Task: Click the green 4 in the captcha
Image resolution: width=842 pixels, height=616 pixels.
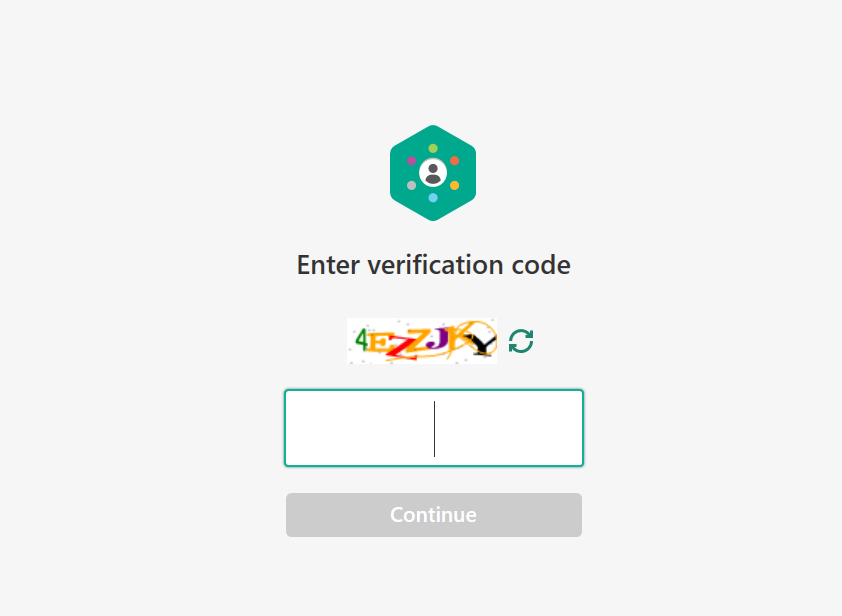Action: [x=362, y=339]
